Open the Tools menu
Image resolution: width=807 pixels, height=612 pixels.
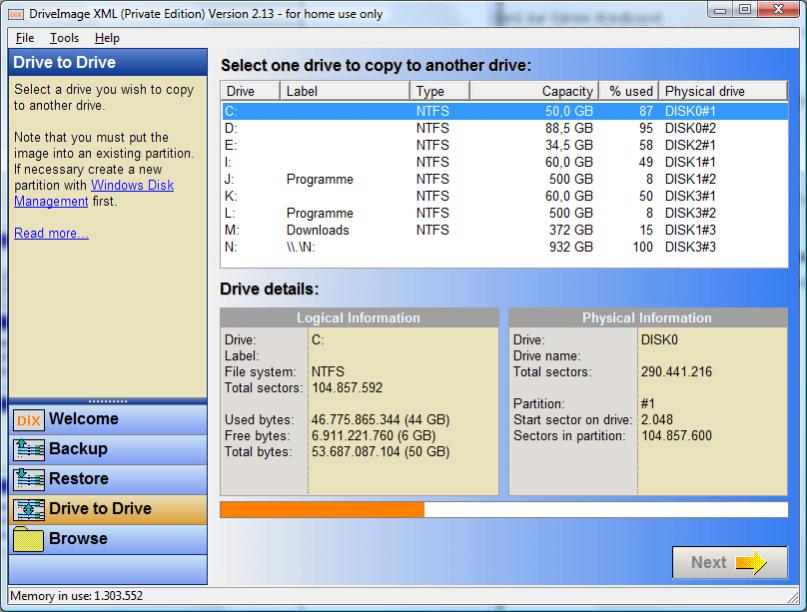pyautogui.click(x=64, y=38)
